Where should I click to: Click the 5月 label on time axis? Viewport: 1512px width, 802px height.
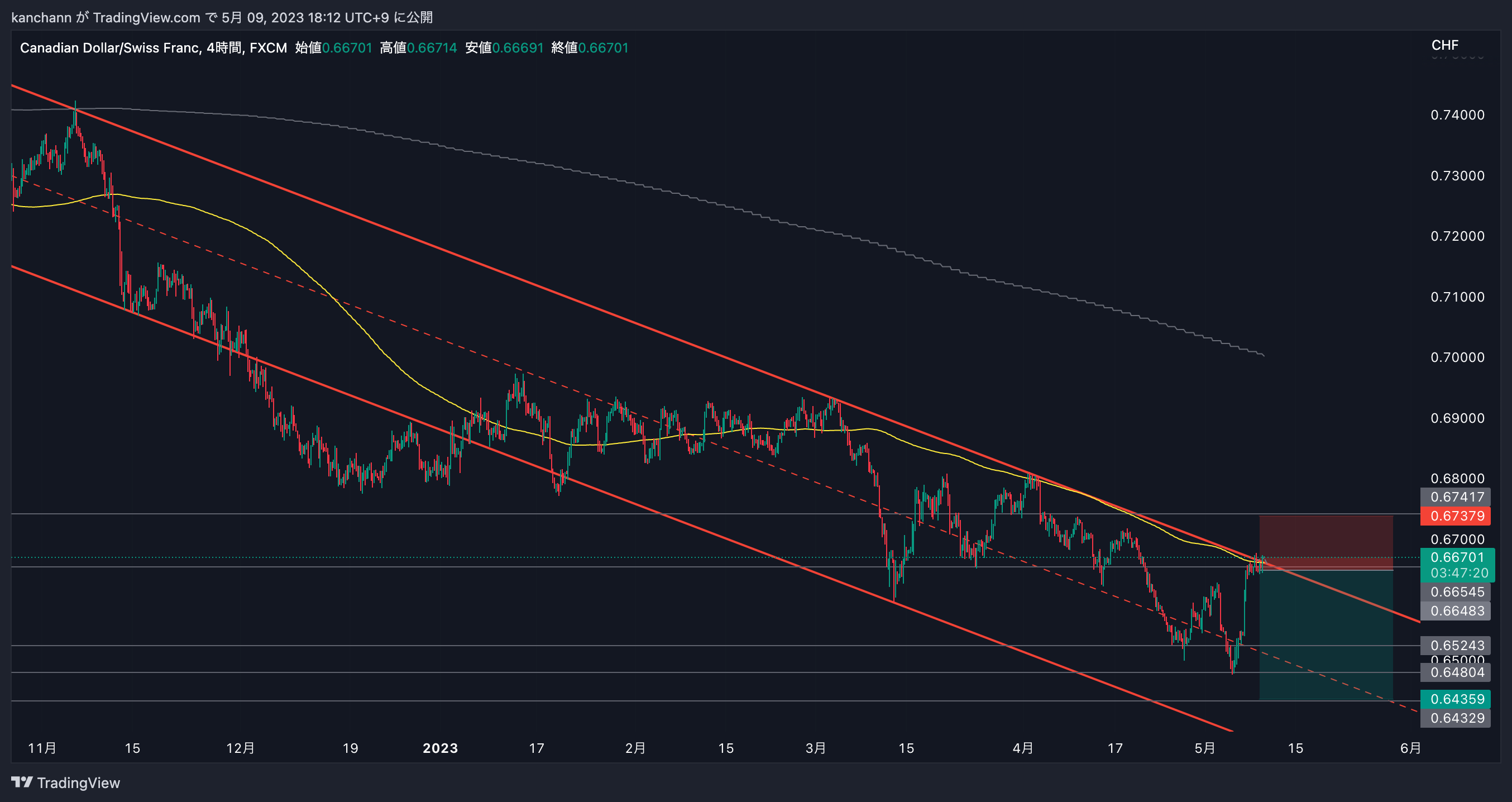click(1205, 748)
